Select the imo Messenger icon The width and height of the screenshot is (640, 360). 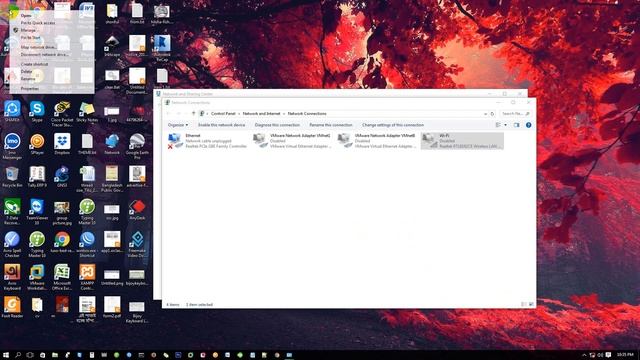coord(12,147)
